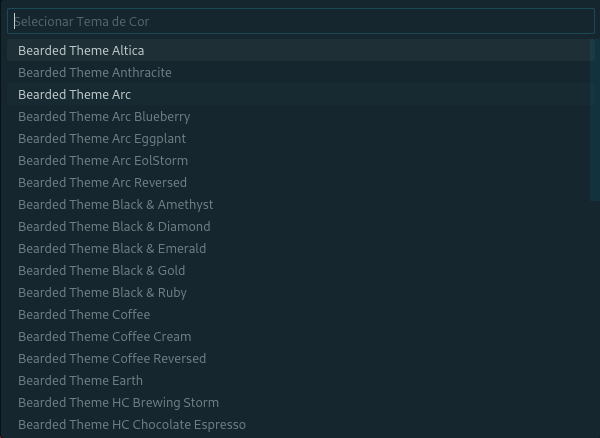Choose Bearded Theme Arc EolStorm

click(103, 160)
